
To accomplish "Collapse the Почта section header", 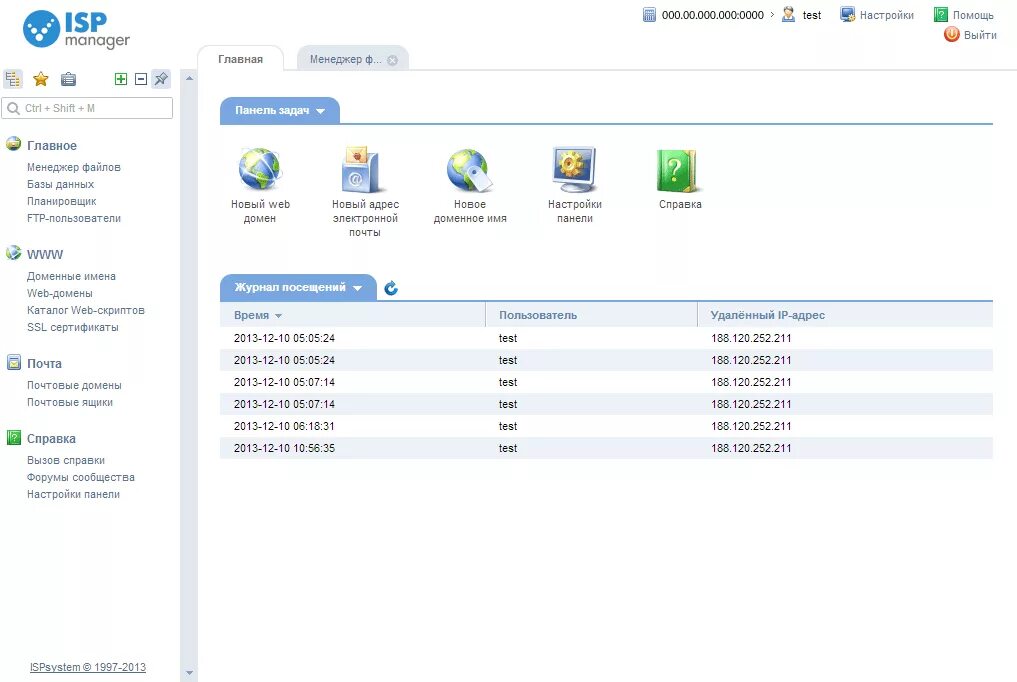I will [44, 364].
